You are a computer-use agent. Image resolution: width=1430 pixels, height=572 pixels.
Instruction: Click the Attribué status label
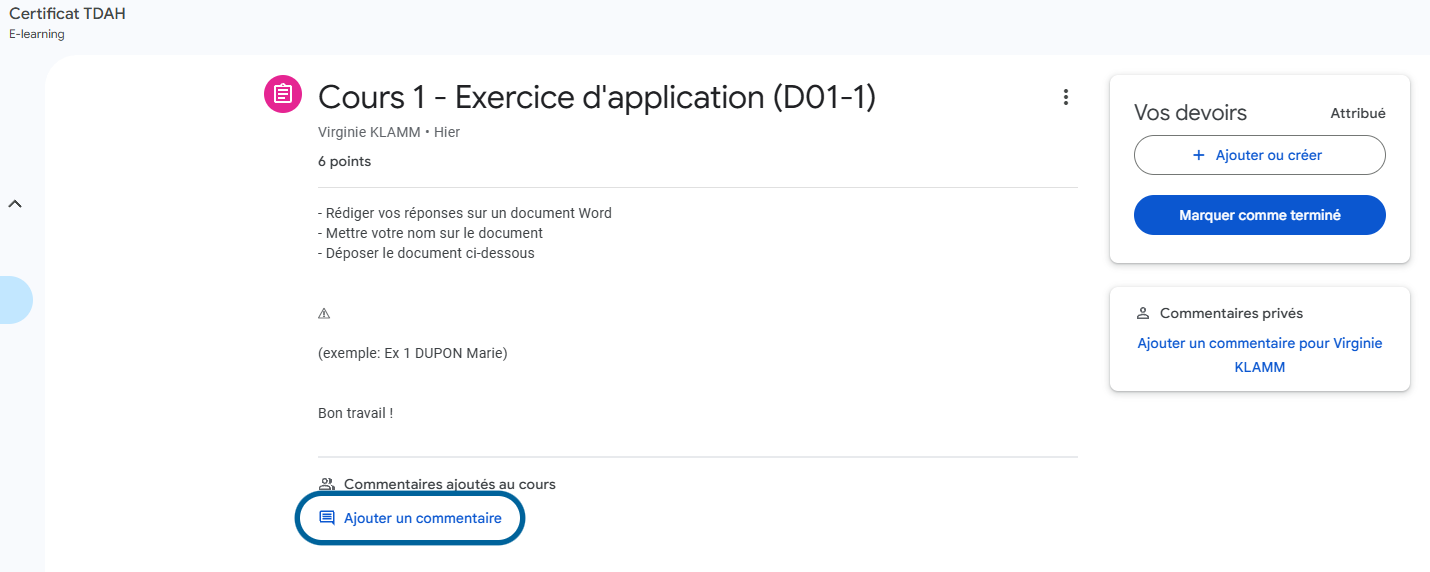coord(1357,114)
